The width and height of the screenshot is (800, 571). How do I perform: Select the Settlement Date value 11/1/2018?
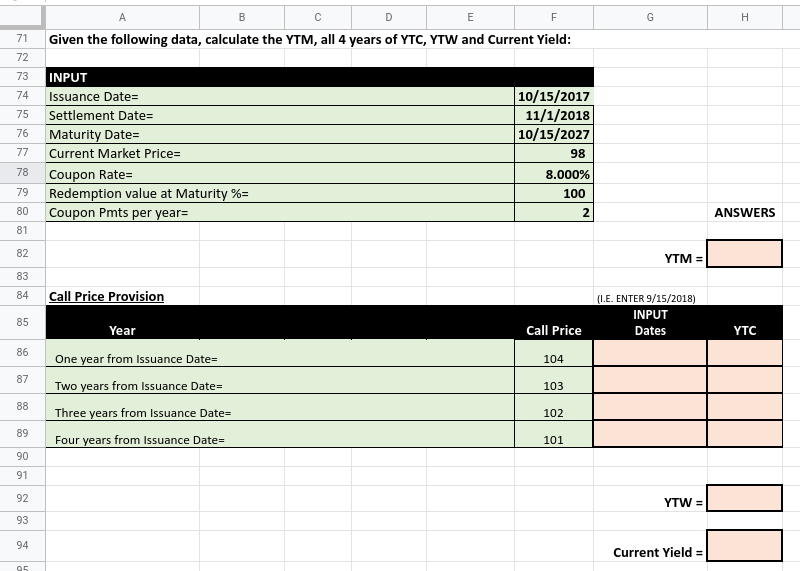point(554,115)
